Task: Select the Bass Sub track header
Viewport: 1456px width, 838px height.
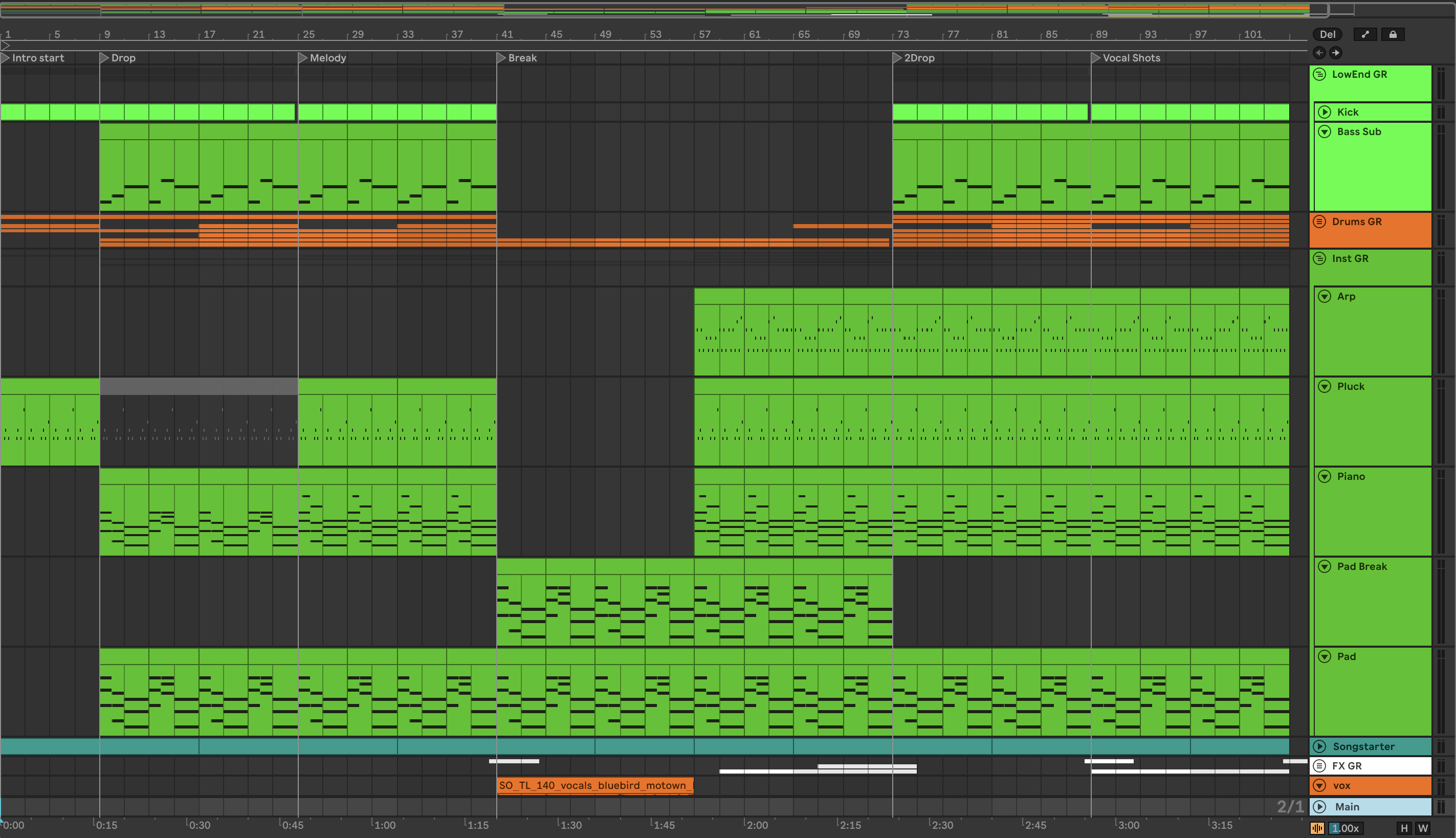Action: 1373,166
